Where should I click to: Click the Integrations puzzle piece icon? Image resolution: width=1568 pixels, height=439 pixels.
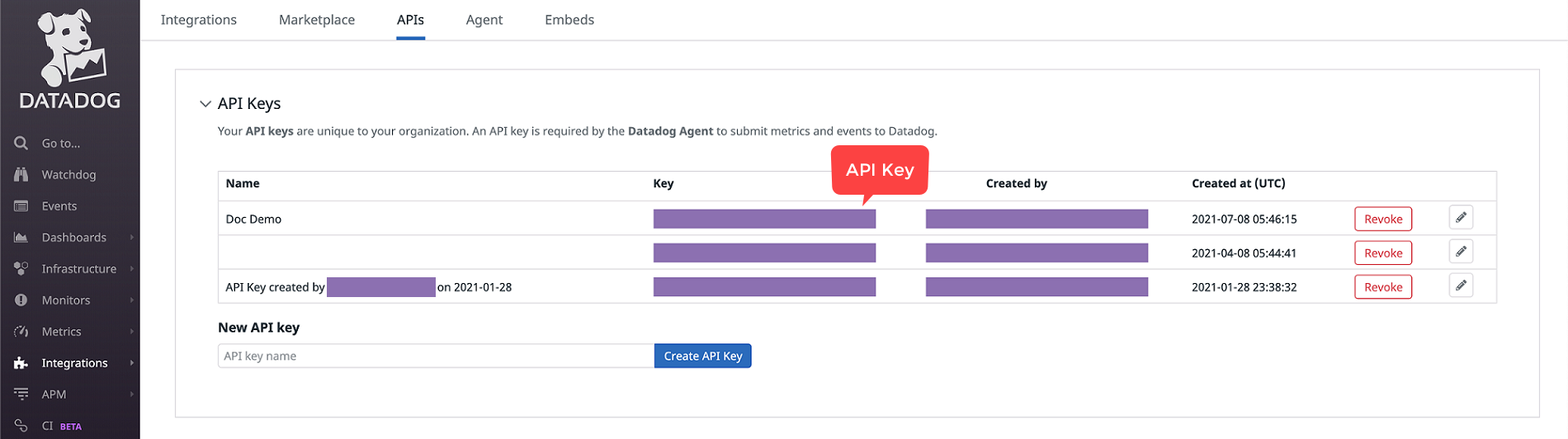21,363
